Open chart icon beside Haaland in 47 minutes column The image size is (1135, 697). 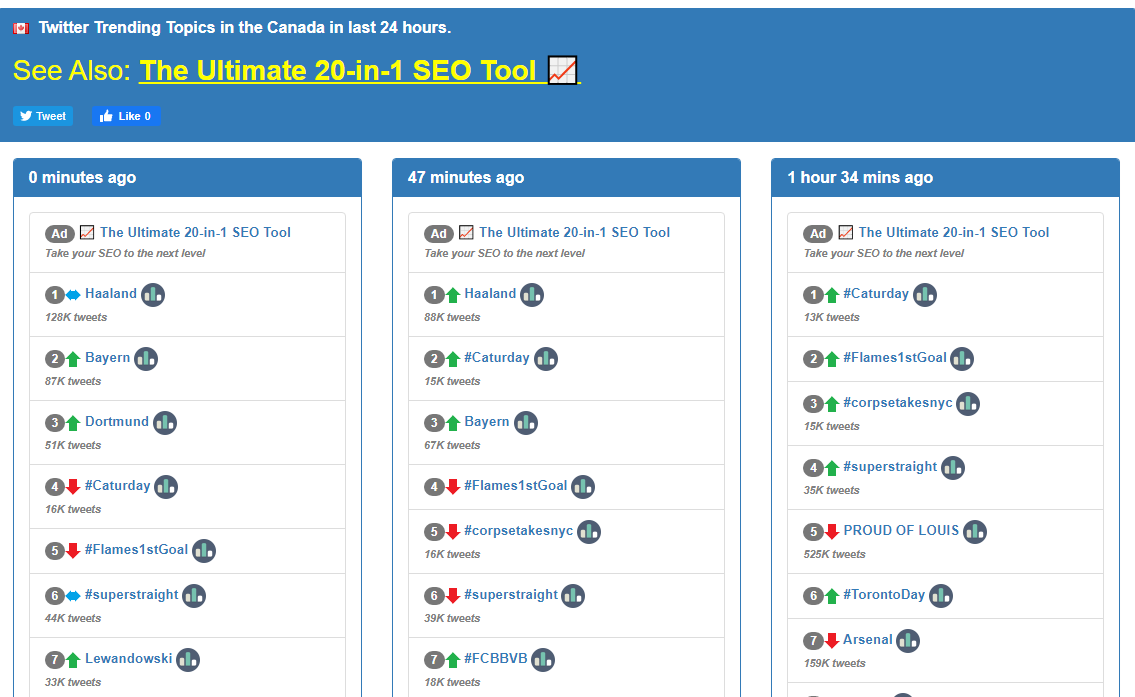[532, 295]
